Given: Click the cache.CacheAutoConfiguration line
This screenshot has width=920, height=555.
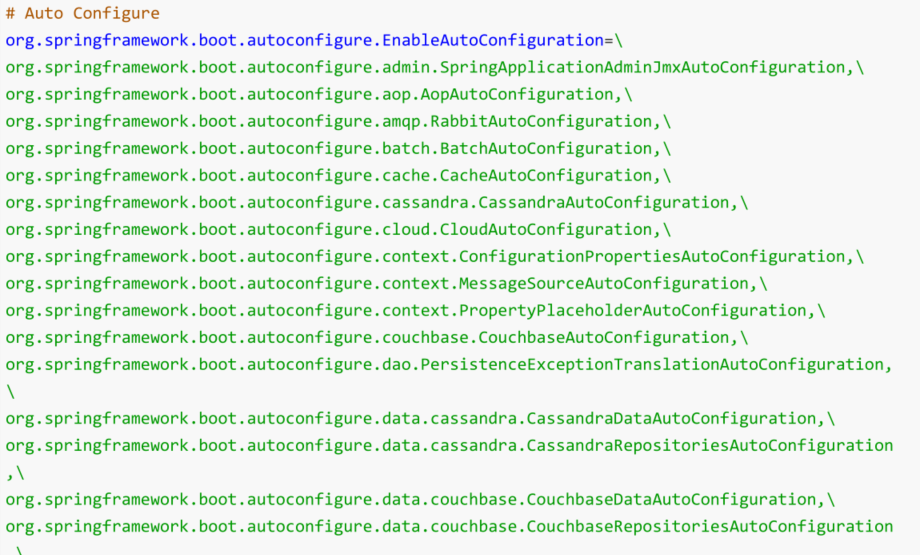Looking at the screenshot, I should [338, 176].
